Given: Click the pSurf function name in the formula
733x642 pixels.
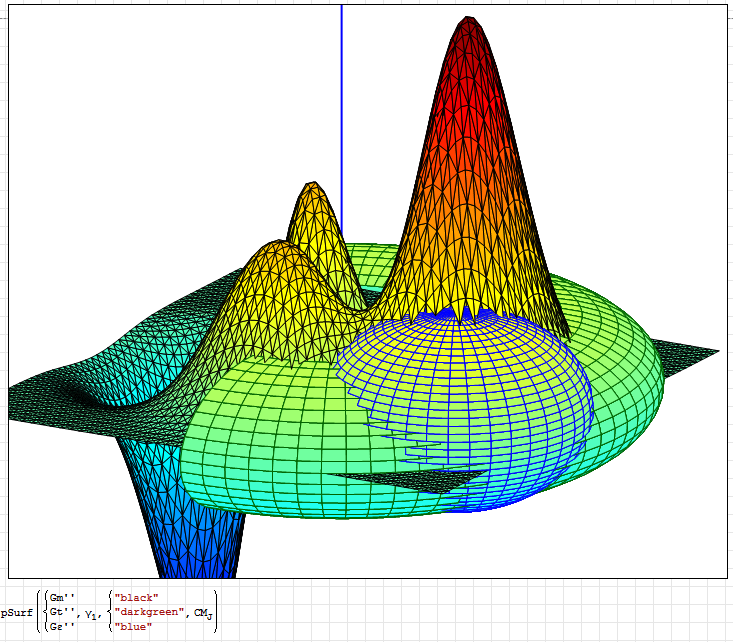Looking at the screenshot, I should pyautogui.click(x=17, y=612).
